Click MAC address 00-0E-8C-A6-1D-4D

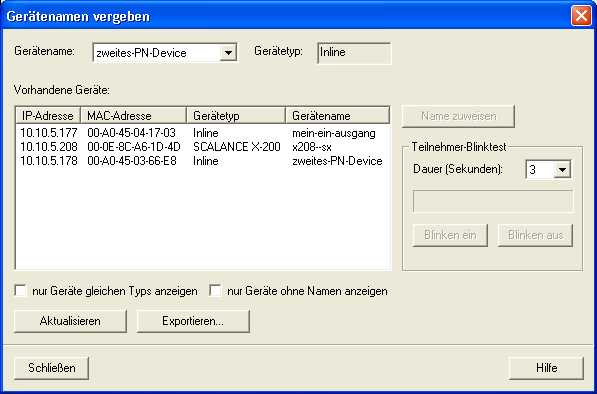click(134, 147)
